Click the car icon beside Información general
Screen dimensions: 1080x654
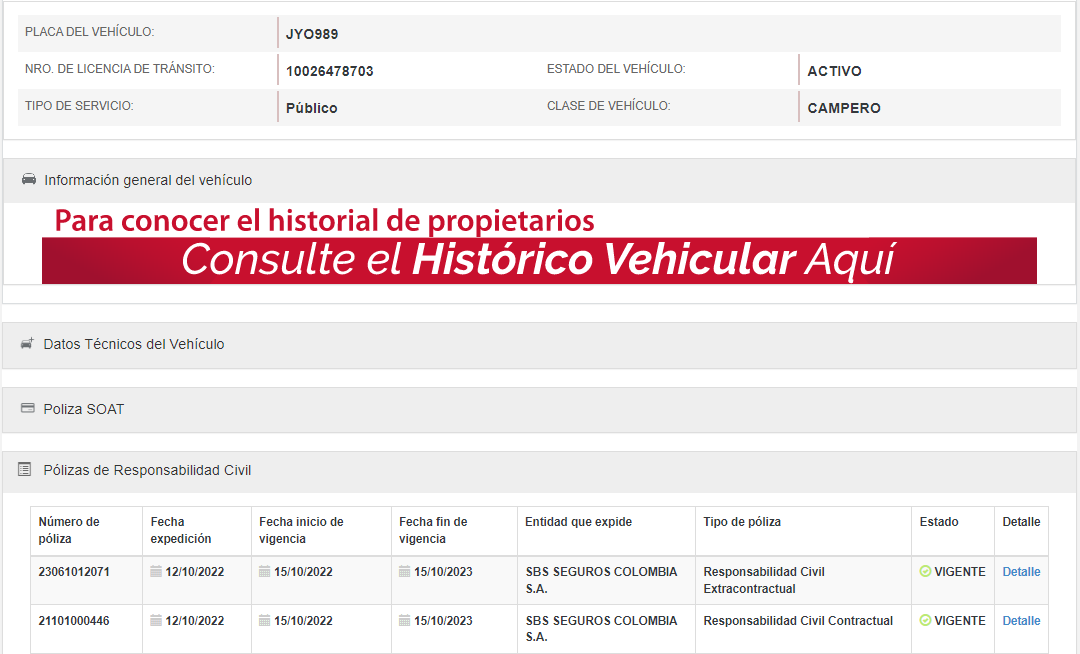28,180
